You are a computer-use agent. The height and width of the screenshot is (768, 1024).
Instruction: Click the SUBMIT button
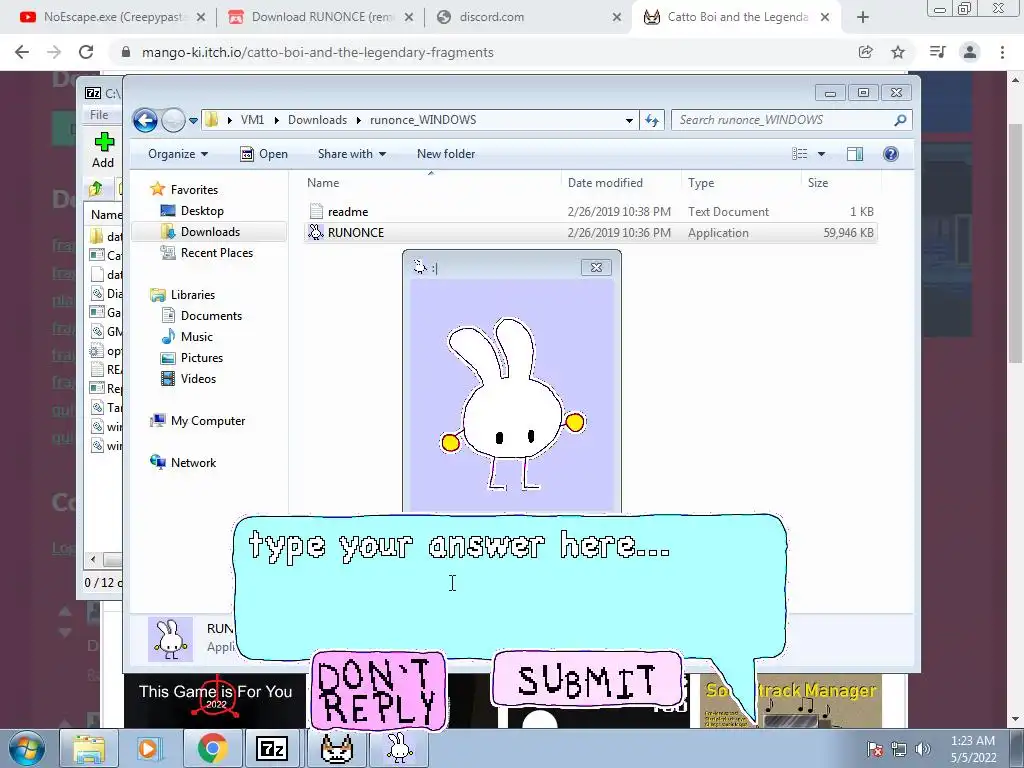pos(587,680)
